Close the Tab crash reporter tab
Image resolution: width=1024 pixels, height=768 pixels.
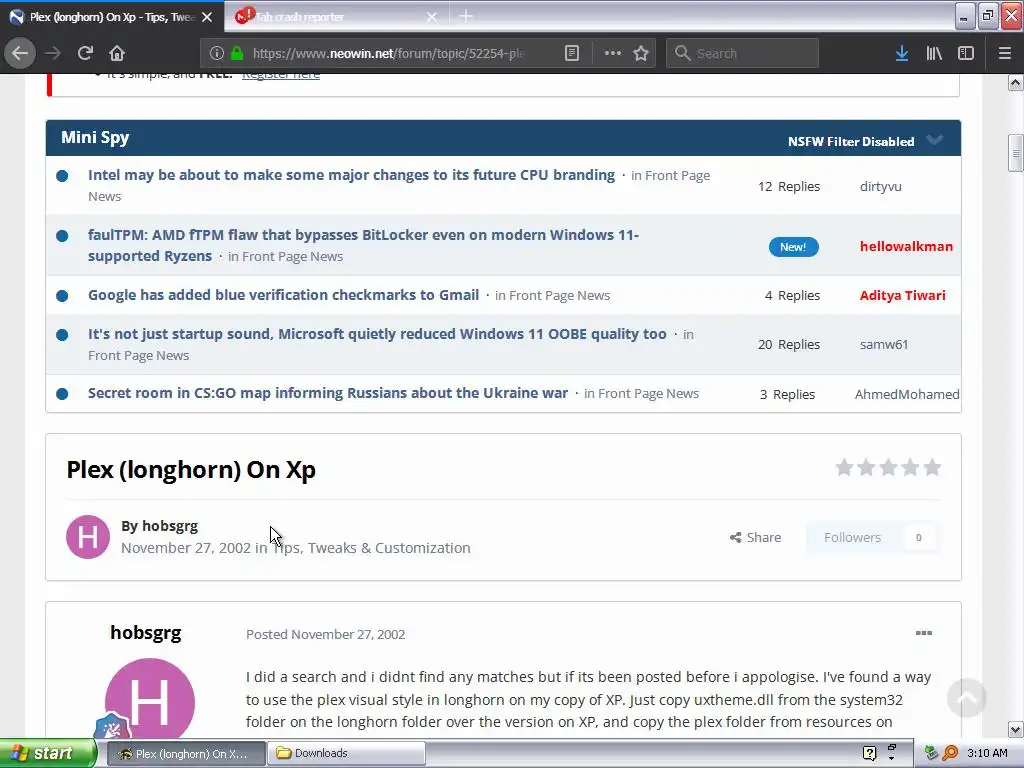point(432,17)
